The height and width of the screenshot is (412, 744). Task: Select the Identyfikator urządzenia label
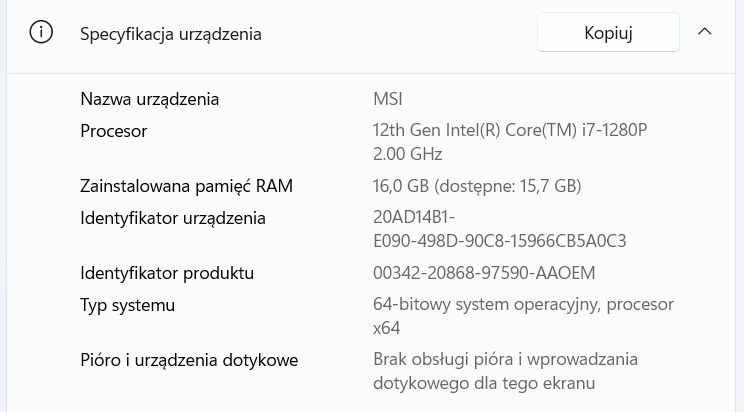point(173,218)
